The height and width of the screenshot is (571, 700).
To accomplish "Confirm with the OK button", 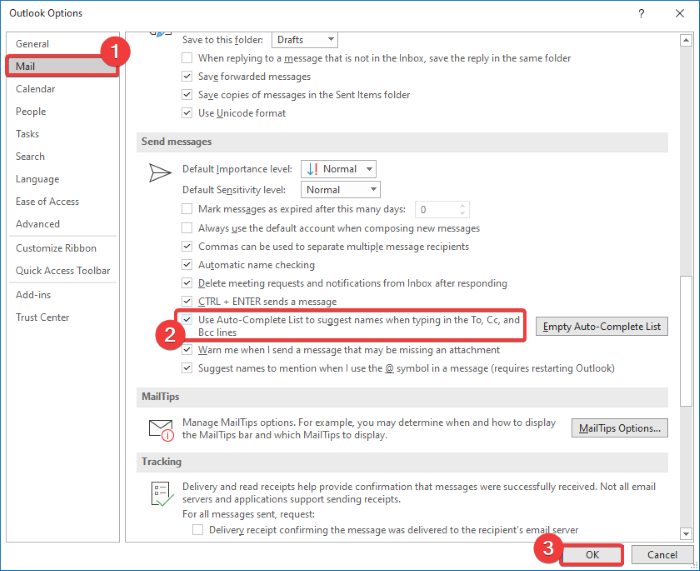I will pyautogui.click(x=592, y=554).
